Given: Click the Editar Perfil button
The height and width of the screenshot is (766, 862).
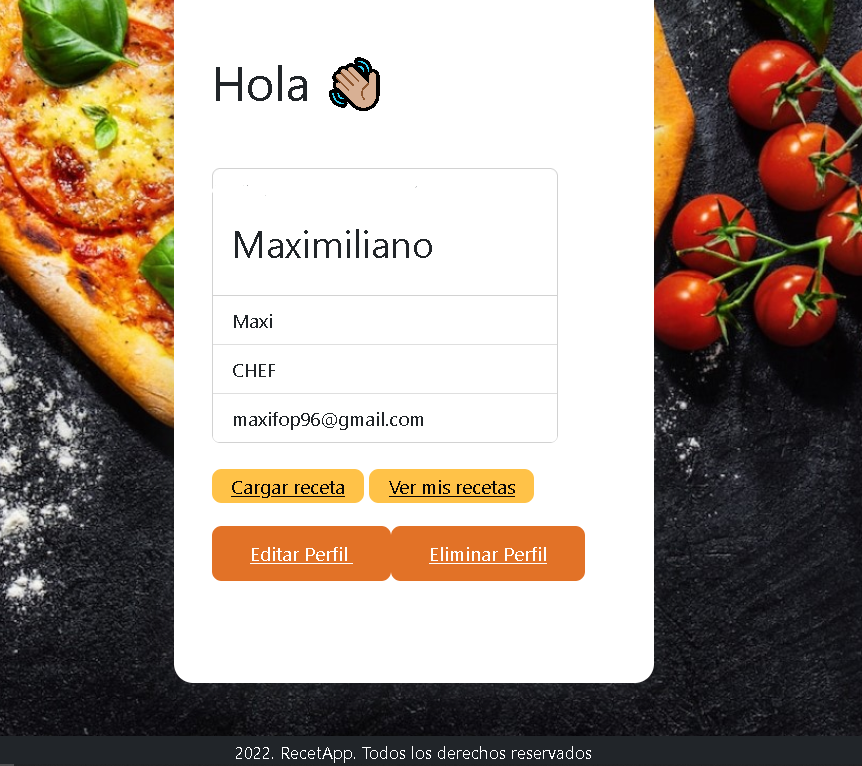Looking at the screenshot, I should [301, 553].
